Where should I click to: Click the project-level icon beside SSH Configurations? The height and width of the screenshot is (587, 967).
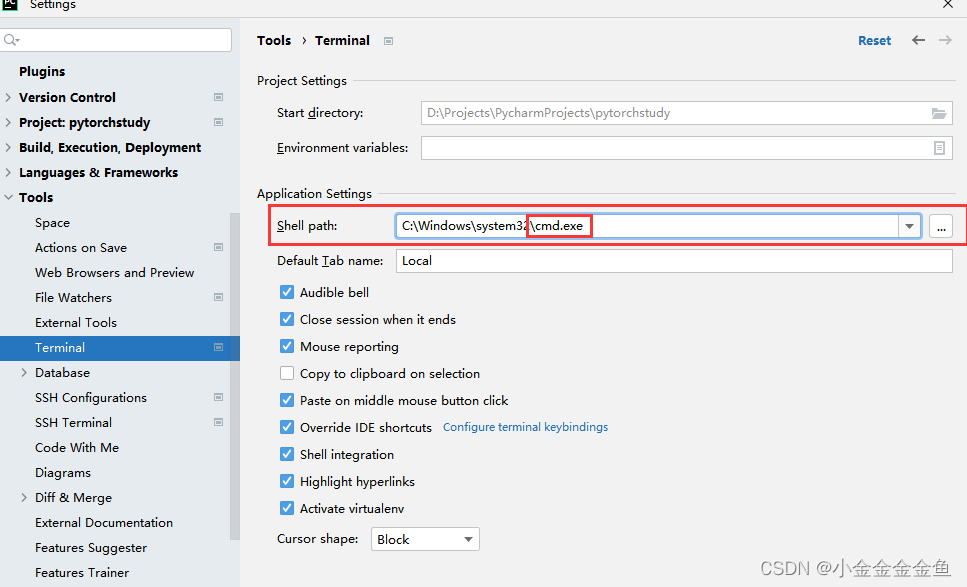click(x=218, y=397)
